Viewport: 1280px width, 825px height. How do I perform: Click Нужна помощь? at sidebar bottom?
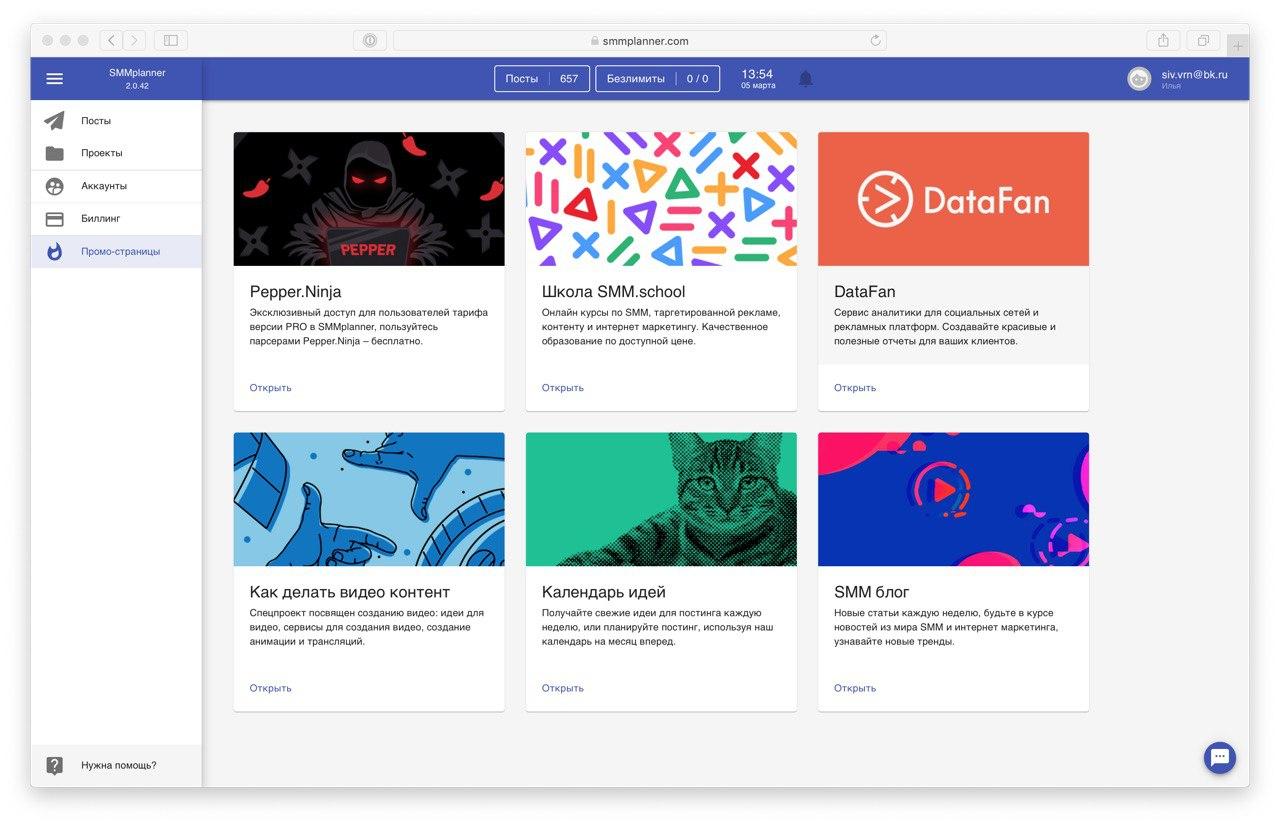(x=116, y=766)
